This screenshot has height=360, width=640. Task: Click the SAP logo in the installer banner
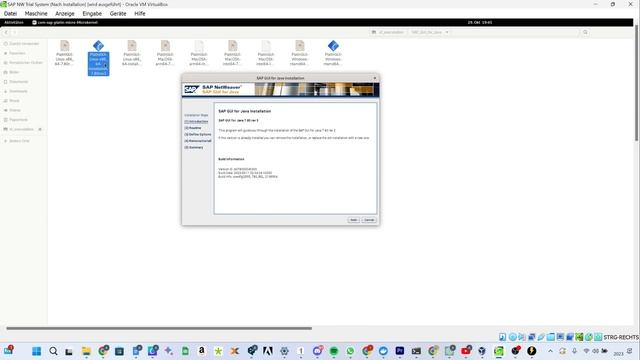coord(191,89)
